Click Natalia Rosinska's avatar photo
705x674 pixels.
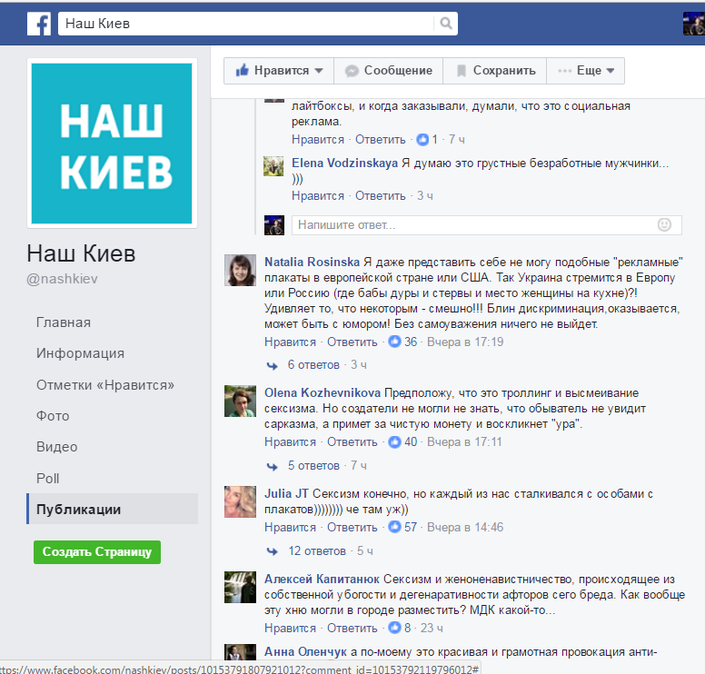click(x=240, y=270)
